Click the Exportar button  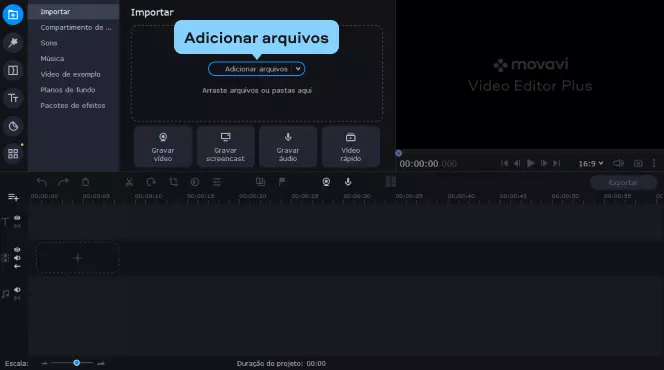click(623, 182)
